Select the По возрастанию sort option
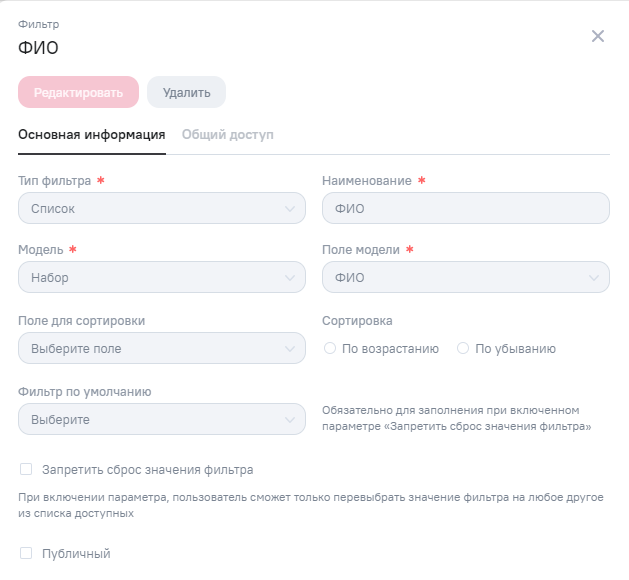Image resolution: width=629 pixels, height=580 pixels. [330, 349]
